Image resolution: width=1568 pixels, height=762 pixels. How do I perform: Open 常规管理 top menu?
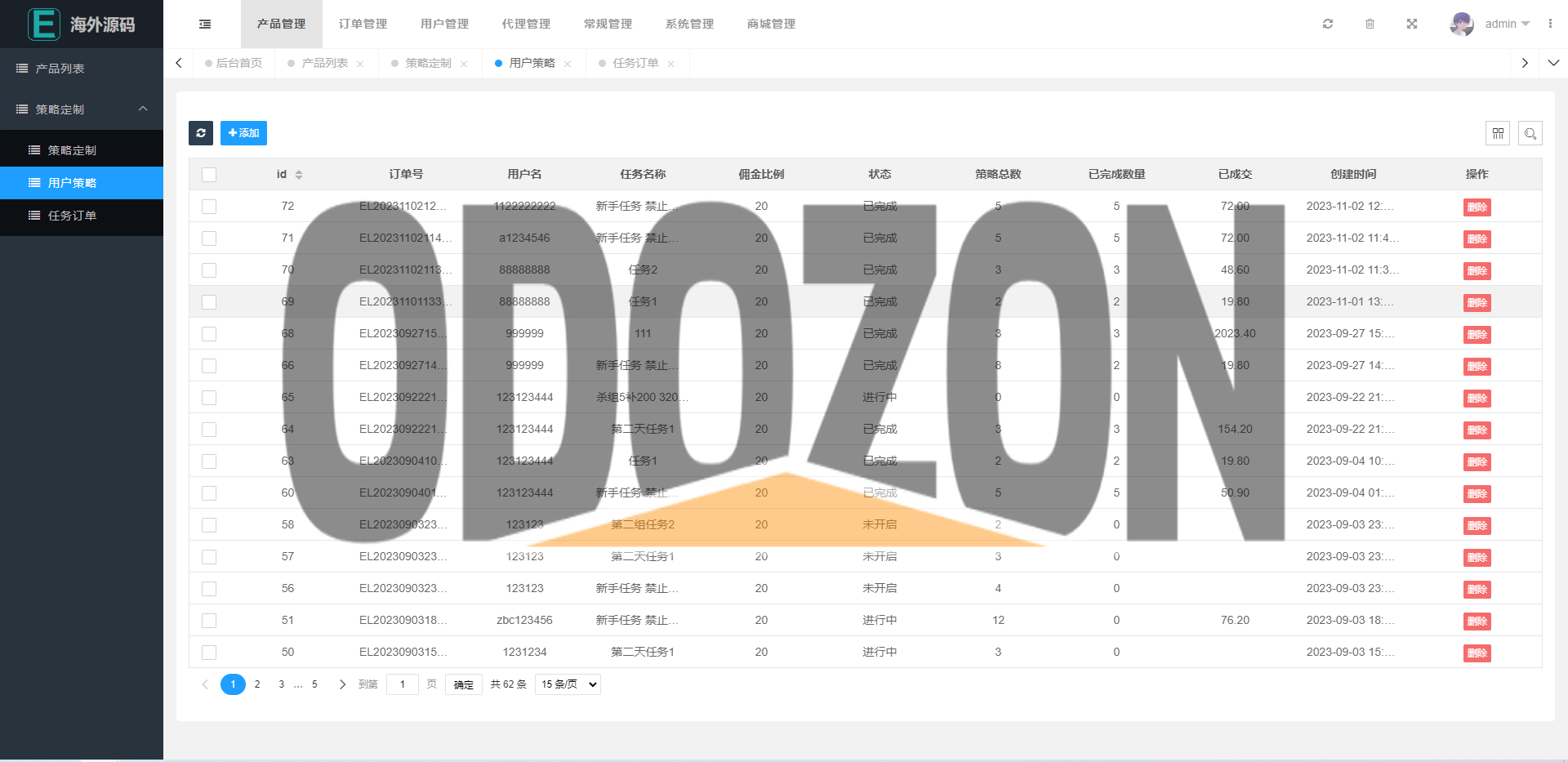click(x=608, y=25)
